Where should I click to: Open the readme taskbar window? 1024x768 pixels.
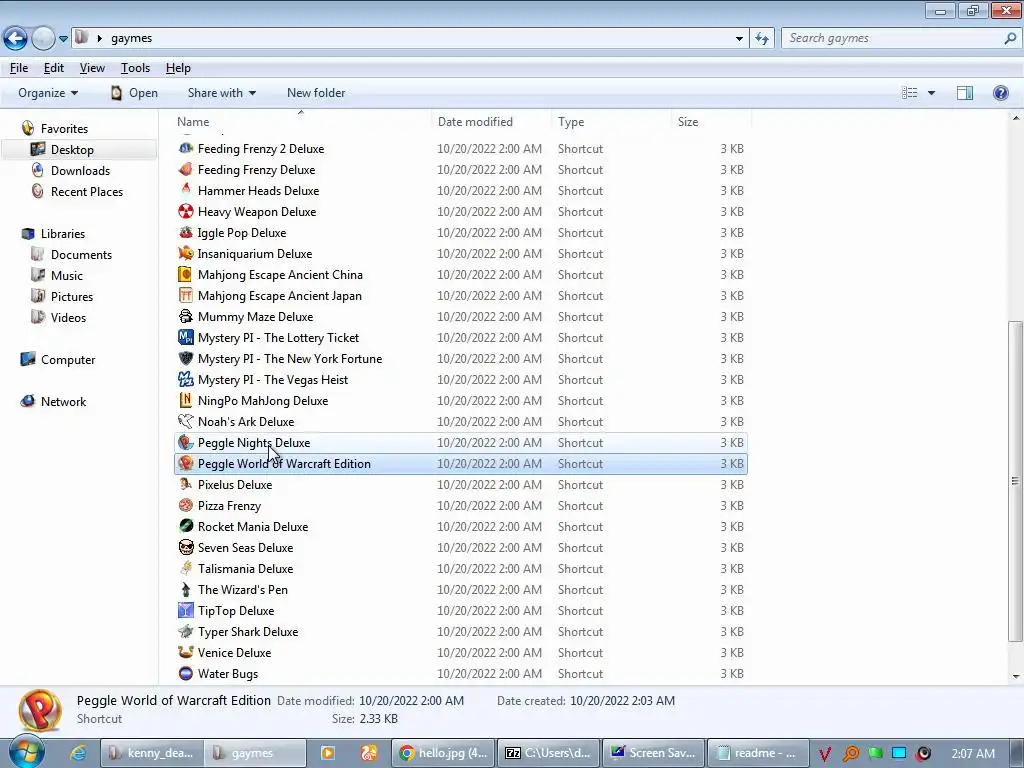[758, 753]
